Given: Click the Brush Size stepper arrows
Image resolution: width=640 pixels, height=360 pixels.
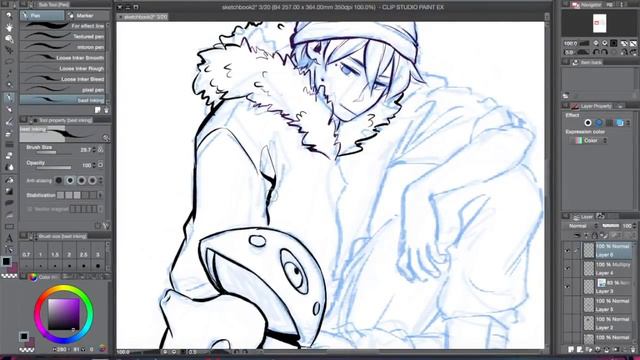Looking at the screenshot, I should (94, 150).
